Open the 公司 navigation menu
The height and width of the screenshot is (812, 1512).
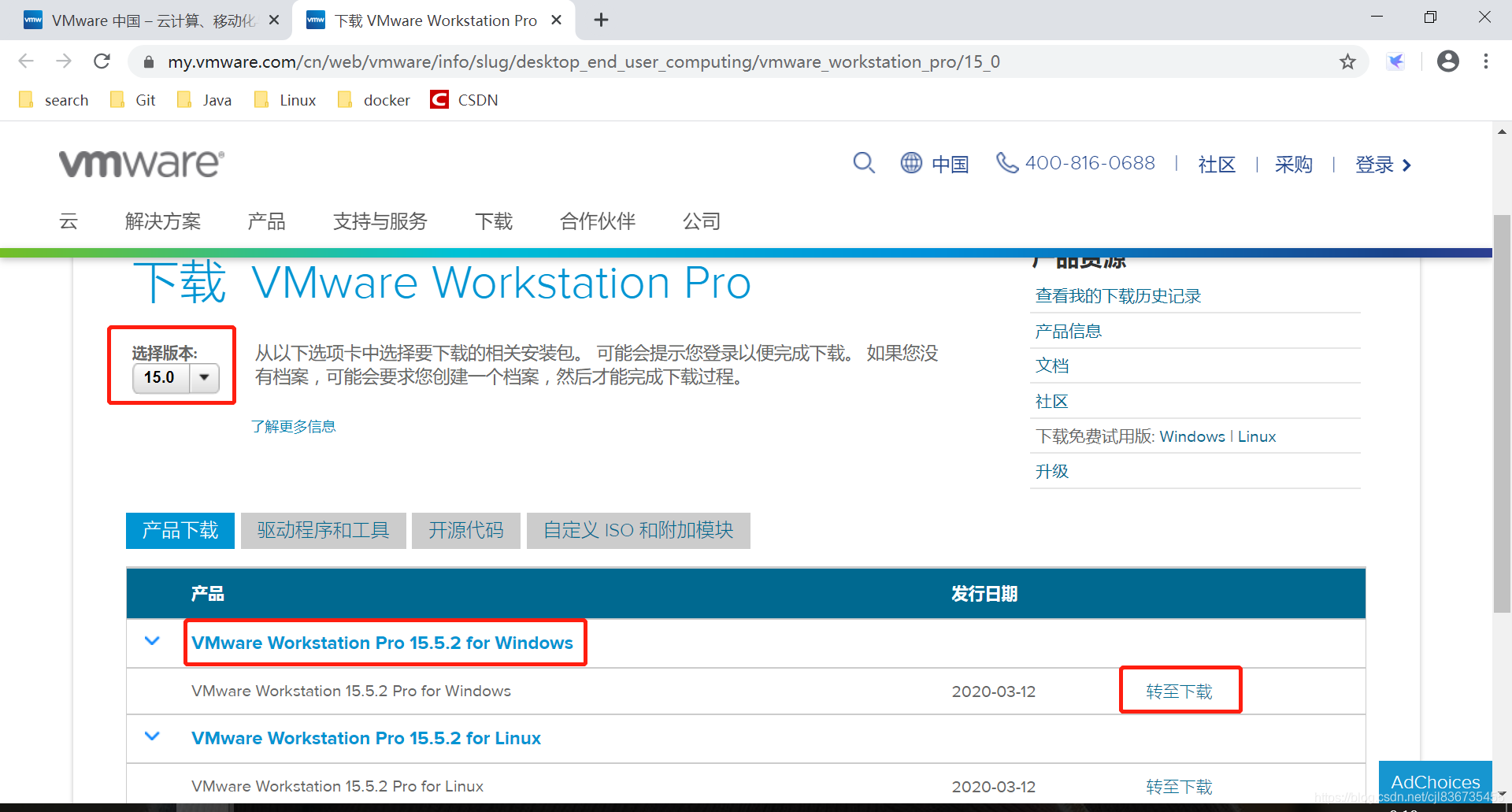click(702, 221)
